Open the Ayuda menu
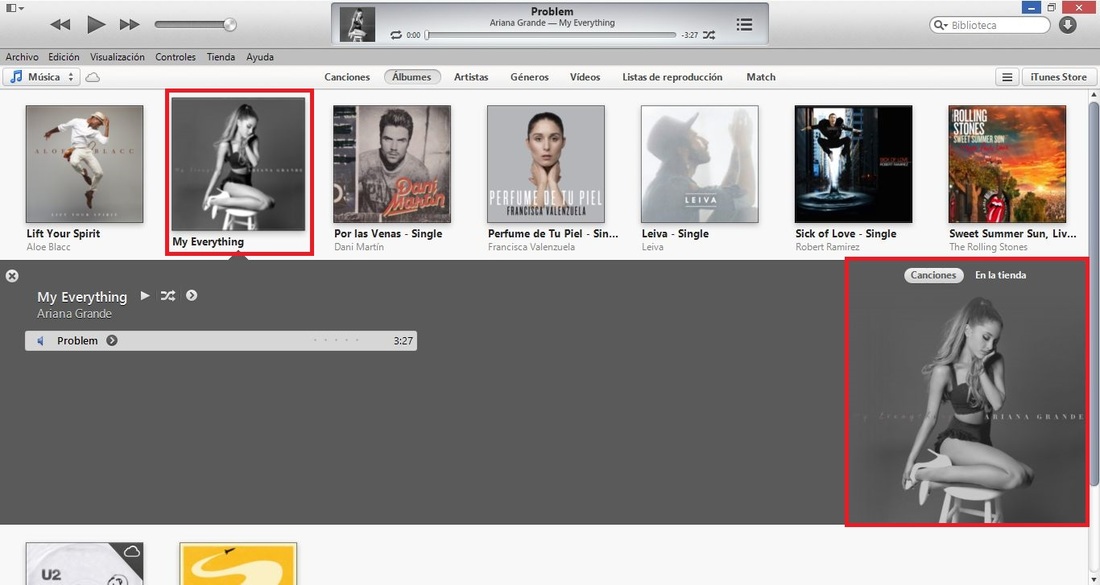1100x585 pixels. 260,57
